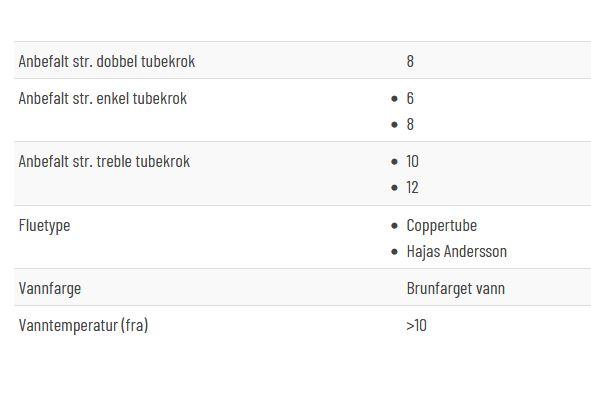
Task: Click the 'Fluetype' row label
Action: (44, 226)
